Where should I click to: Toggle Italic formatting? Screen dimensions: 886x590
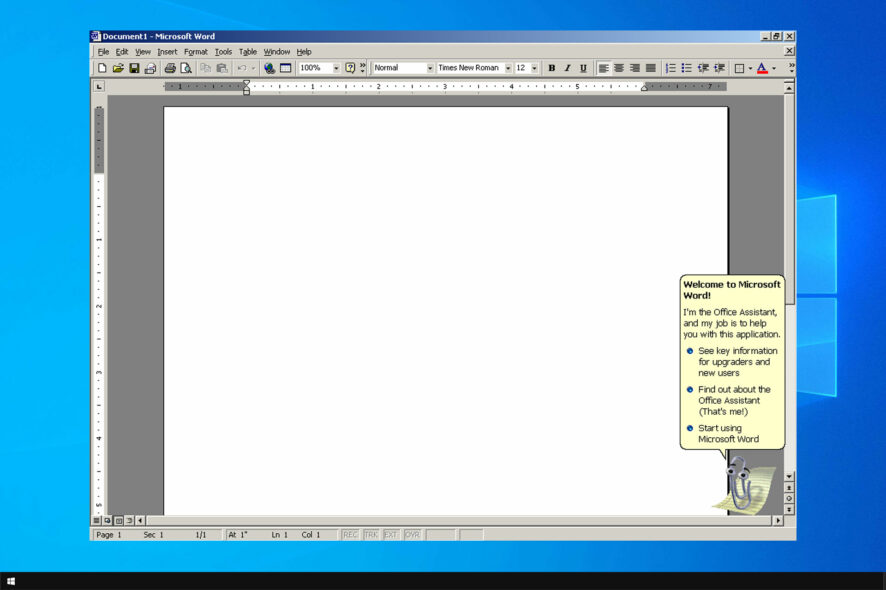[567, 68]
